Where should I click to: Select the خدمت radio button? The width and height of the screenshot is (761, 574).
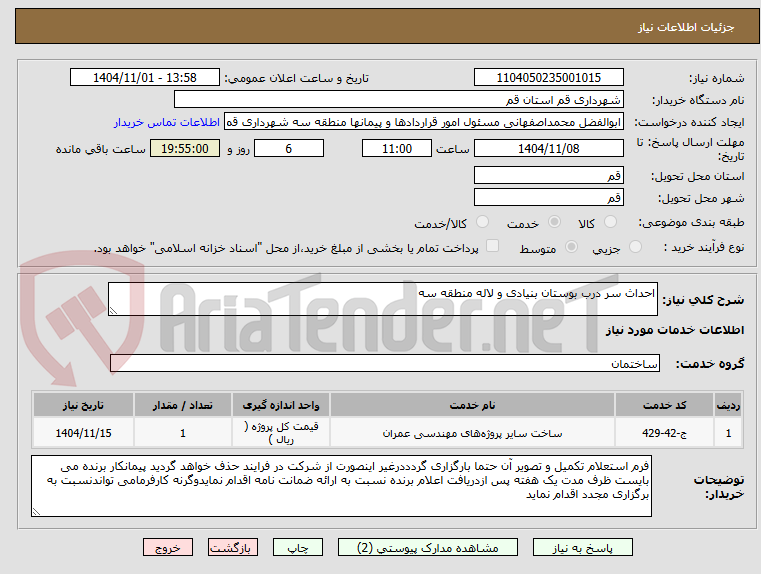(x=554, y=222)
